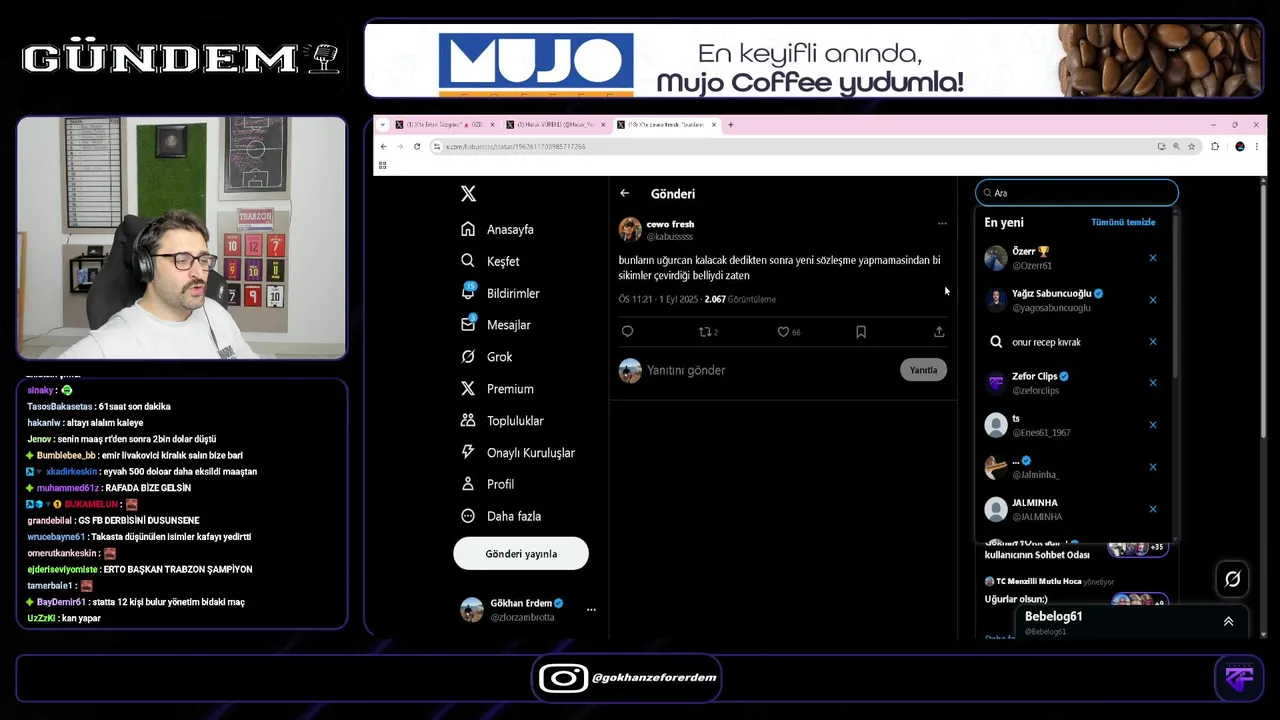Switch to the Haluk YÜREKLİ browser tab

[x=555, y=125]
